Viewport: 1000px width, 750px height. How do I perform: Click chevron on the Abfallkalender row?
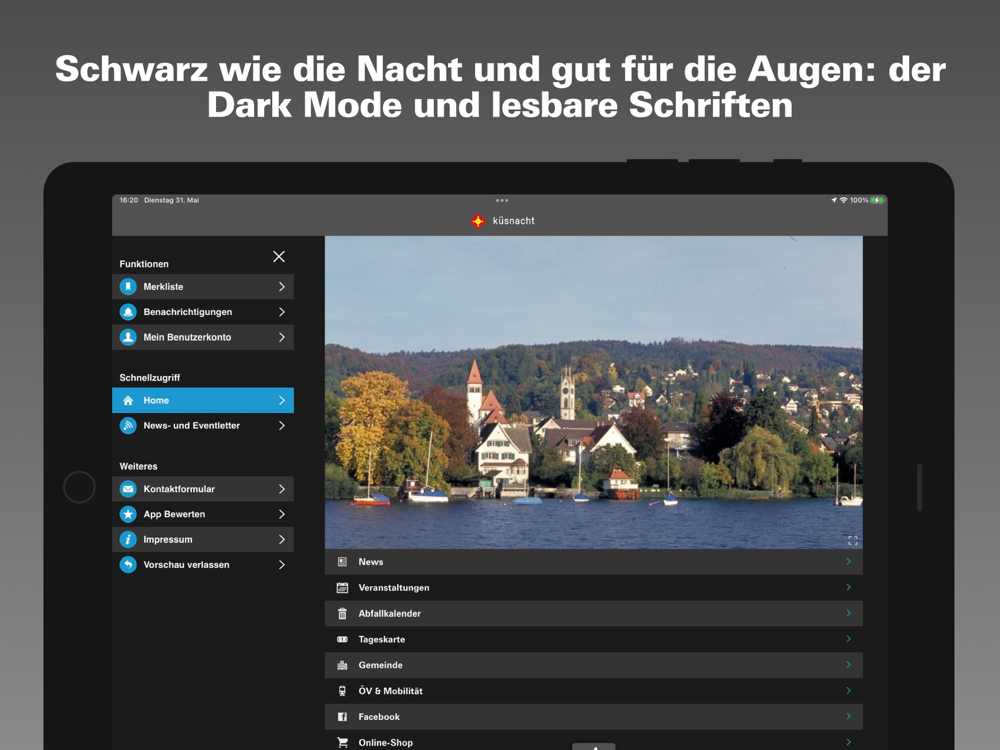[848, 613]
